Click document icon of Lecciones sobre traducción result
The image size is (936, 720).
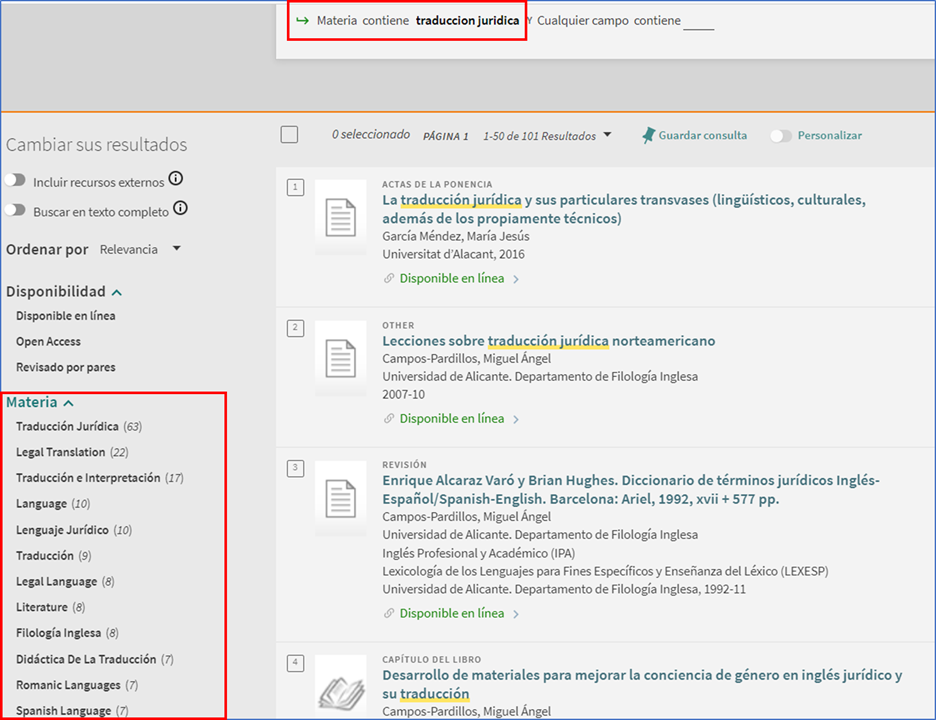[x=341, y=357]
